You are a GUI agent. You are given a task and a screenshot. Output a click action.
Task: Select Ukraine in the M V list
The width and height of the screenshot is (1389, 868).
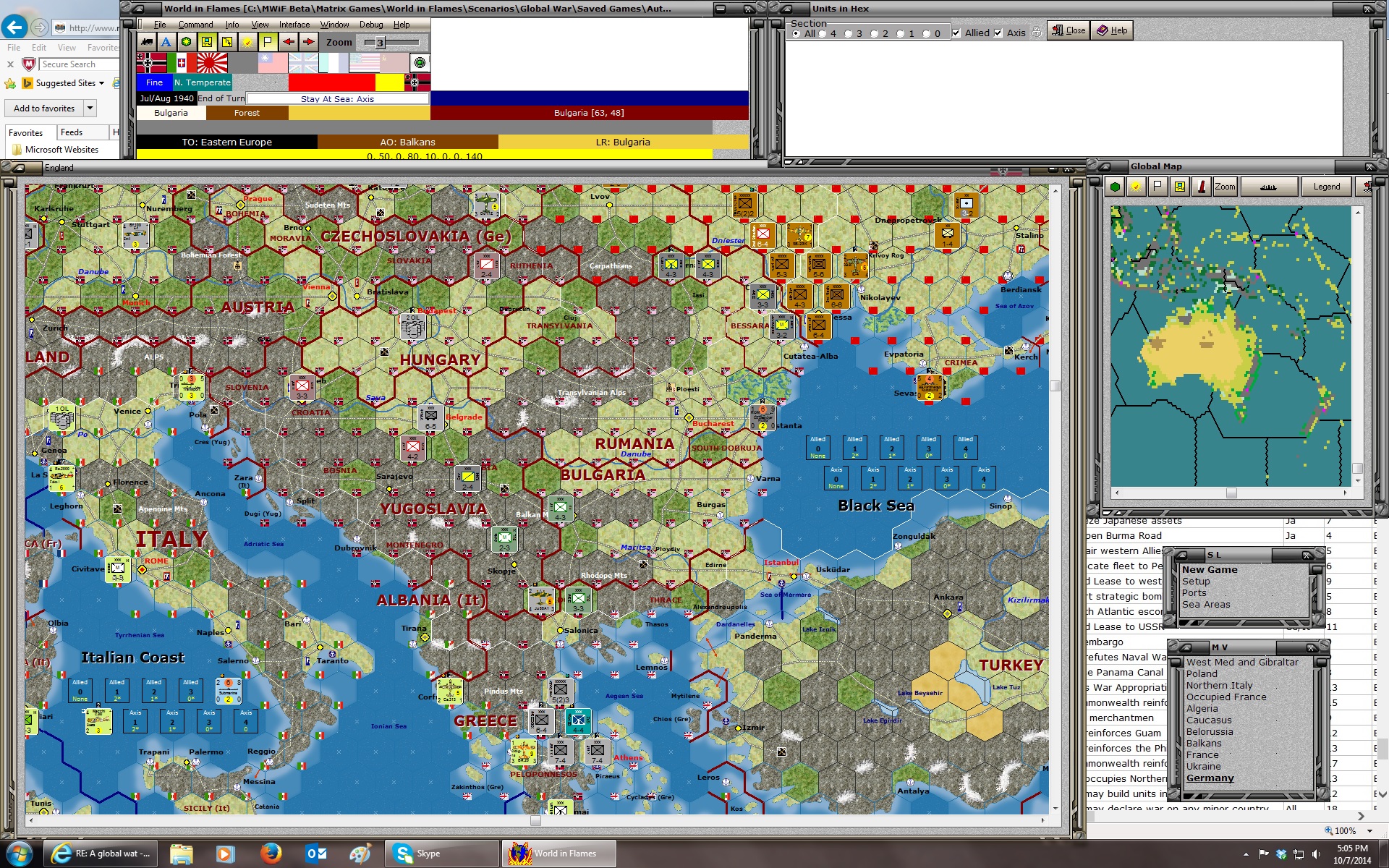click(1203, 767)
